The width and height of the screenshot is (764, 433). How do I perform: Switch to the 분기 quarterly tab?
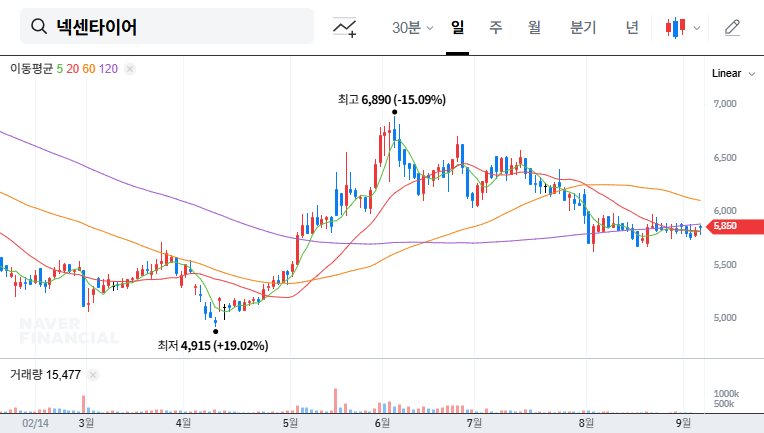[x=583, y=27]
